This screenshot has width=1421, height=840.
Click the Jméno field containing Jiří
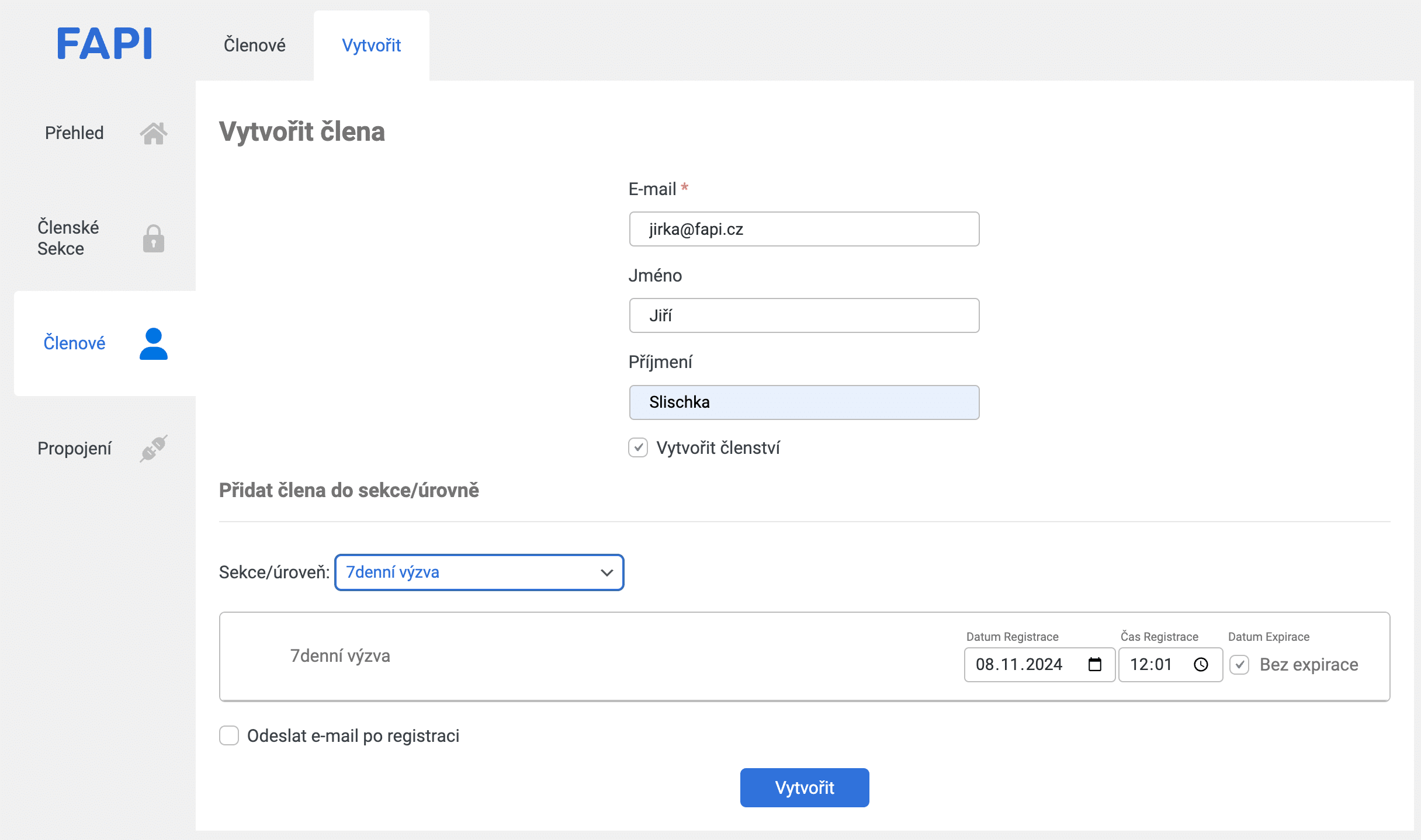(804, 315)
